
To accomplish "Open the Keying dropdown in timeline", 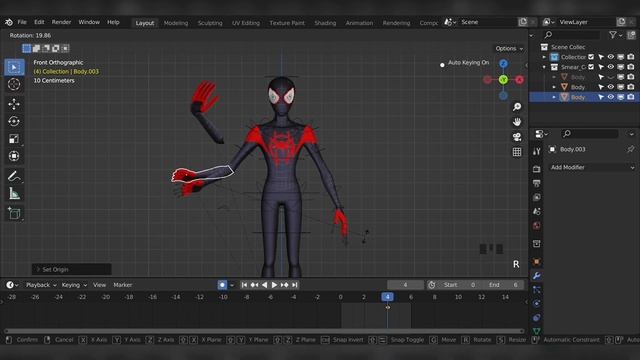I will click(74, 285).
